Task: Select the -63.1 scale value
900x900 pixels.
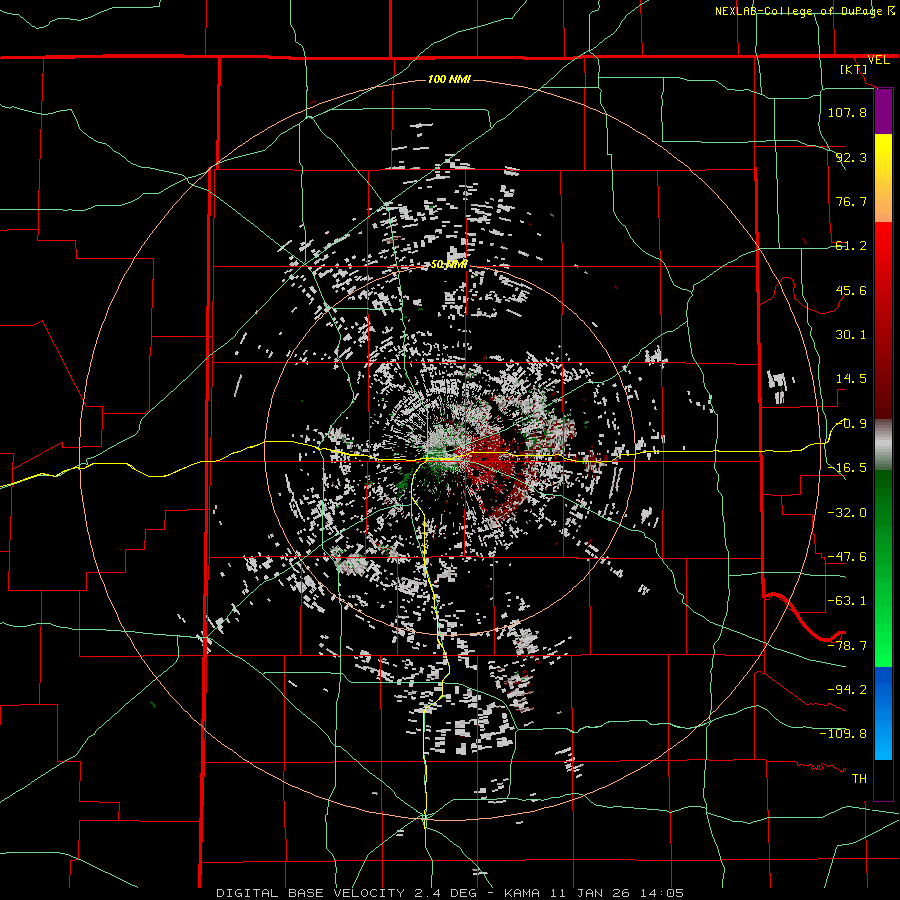Action: (847, 601)
